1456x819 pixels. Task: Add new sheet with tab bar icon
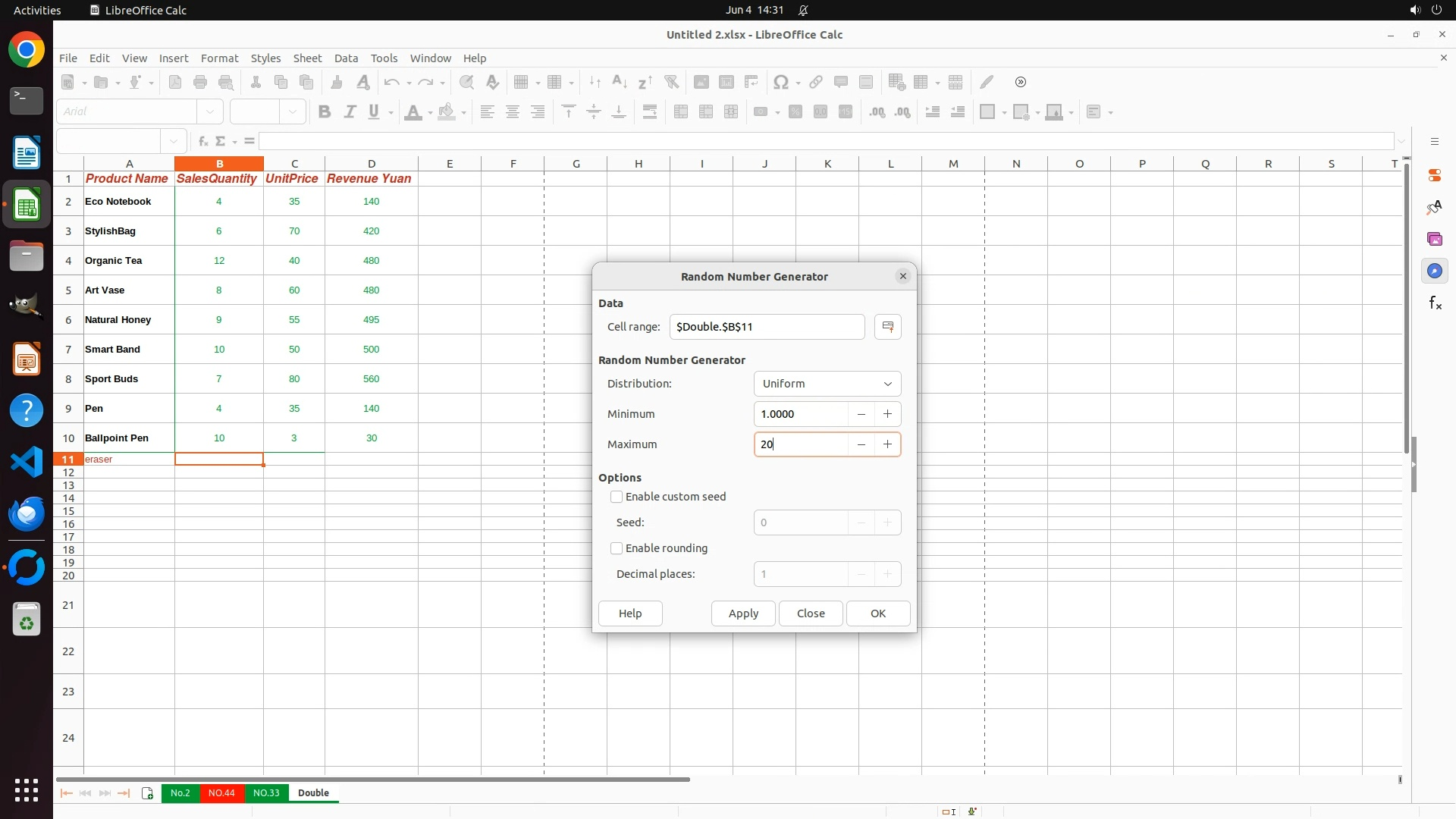point(147,793)
